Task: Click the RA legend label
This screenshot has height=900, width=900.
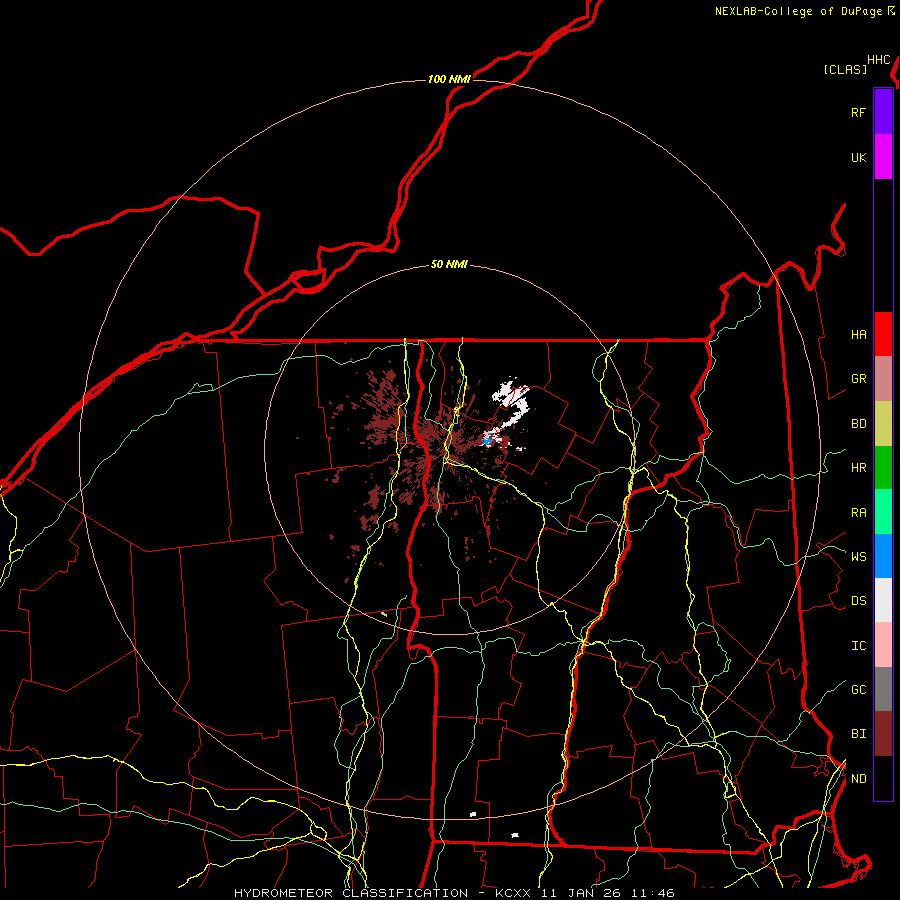Action: click(x=858, y=513)
